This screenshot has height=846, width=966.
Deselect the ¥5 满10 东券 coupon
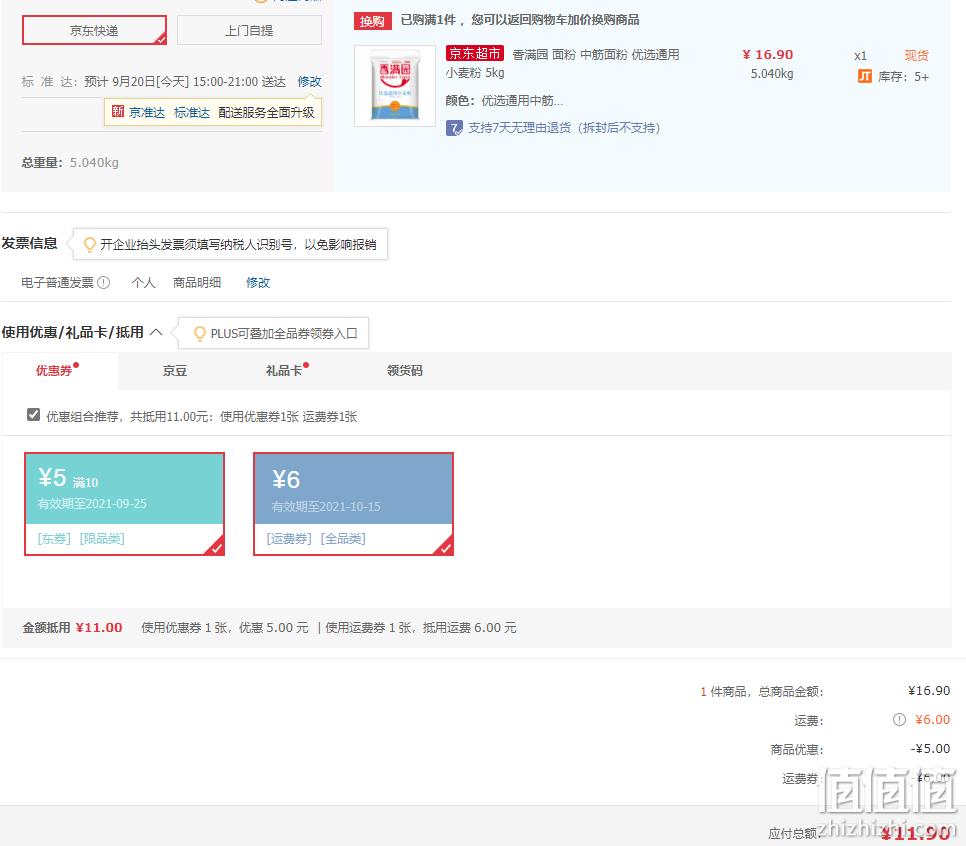(124, 504)
